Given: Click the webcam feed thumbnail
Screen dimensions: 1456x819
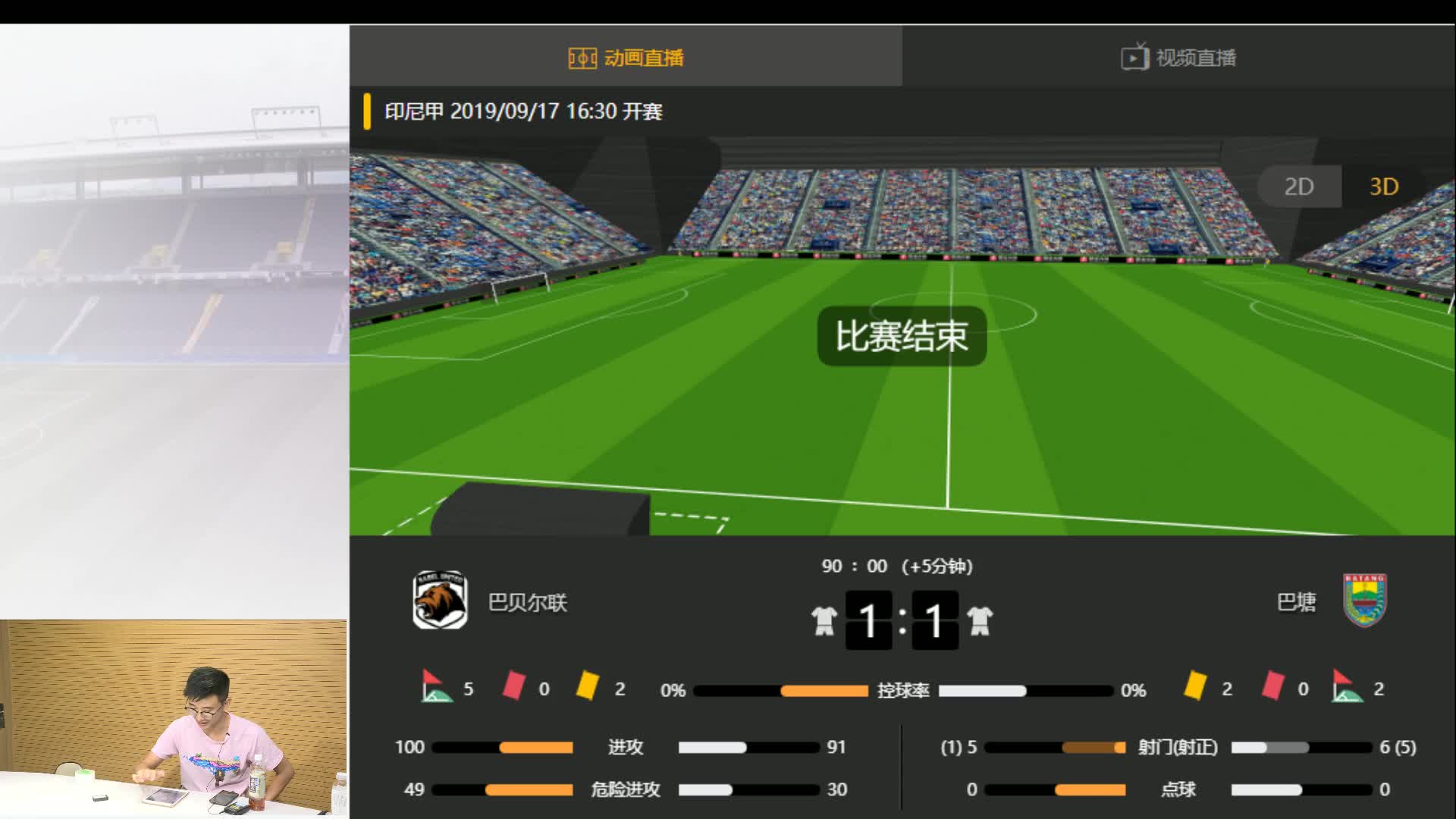Looking at the screenshot, I should click(174, 718).
